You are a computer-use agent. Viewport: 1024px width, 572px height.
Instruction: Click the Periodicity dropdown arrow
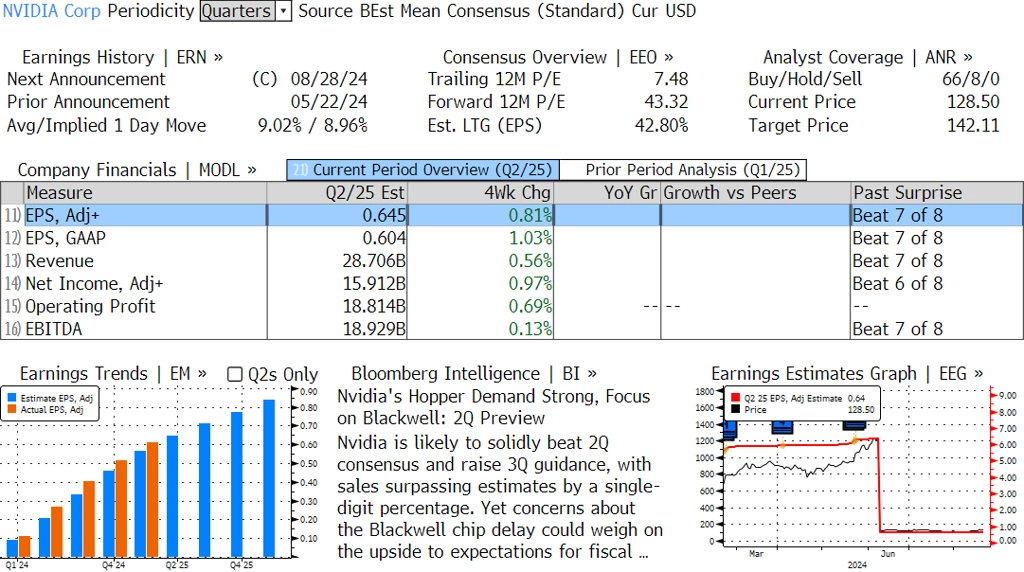pos(283,11)
